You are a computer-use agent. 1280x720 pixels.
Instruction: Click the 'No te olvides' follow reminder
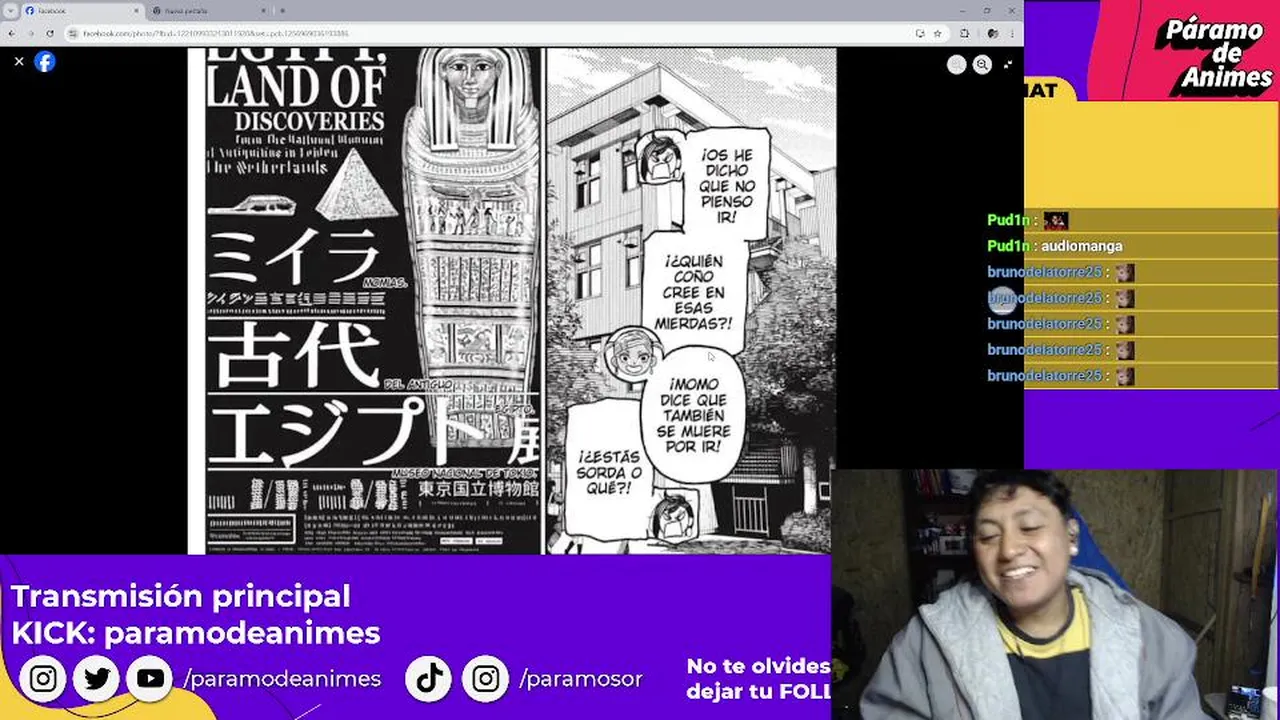tap(758, 678)
